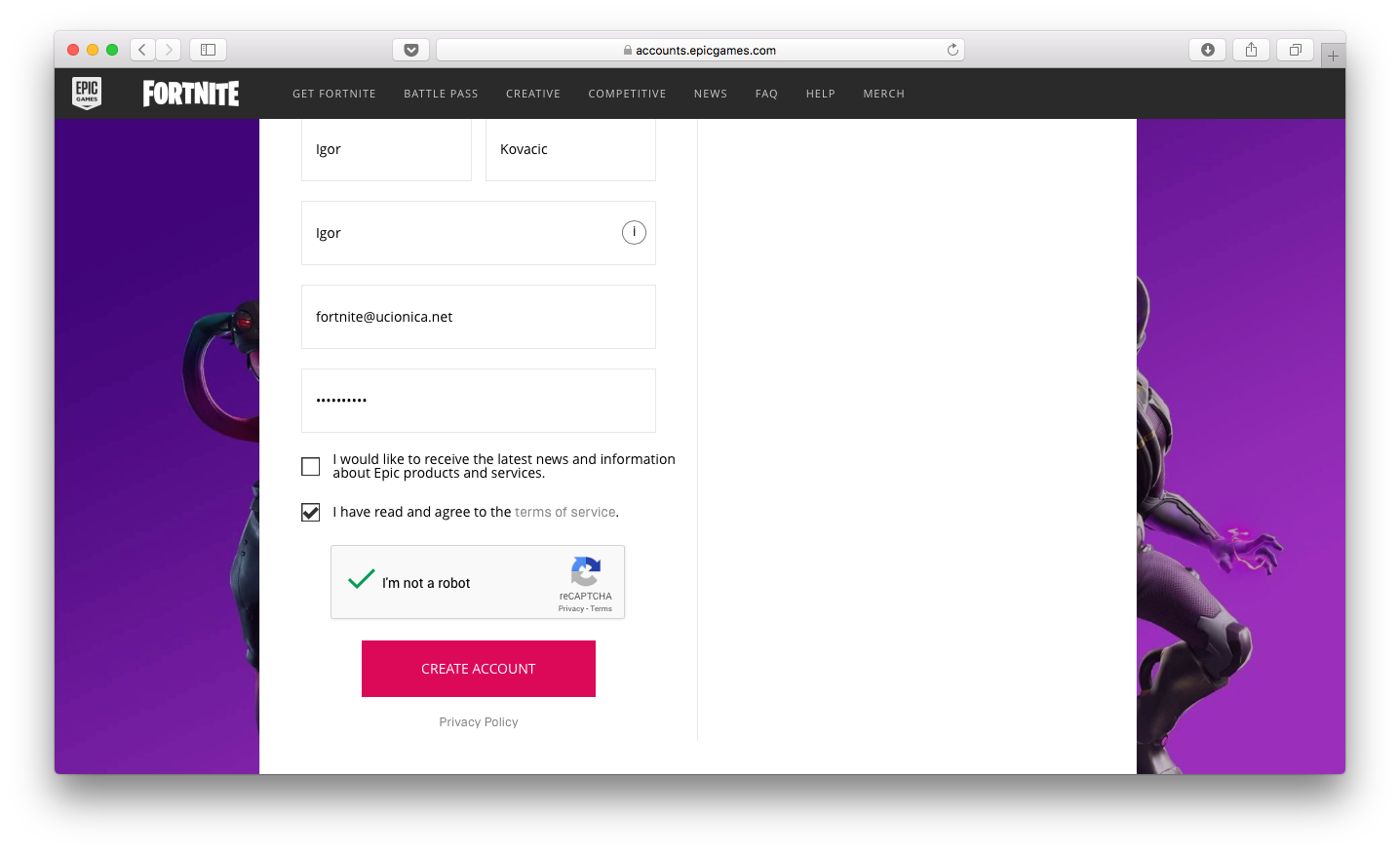Click the Fortnite logo
The image size is (1400, 852).
point(191,94)
